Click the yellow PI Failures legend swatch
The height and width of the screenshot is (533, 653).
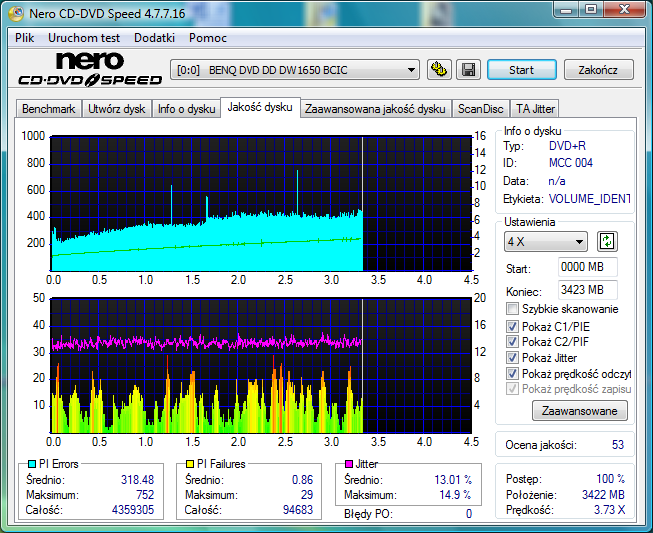(189, 464)
